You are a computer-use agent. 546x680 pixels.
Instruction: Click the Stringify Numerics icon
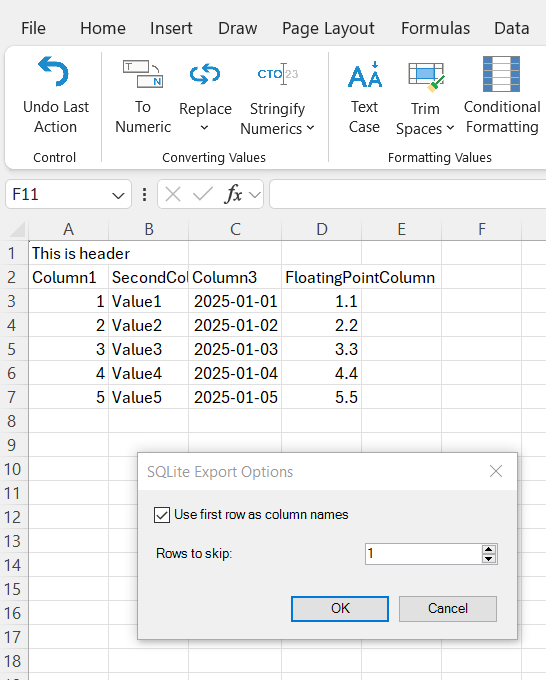(278, 74)
